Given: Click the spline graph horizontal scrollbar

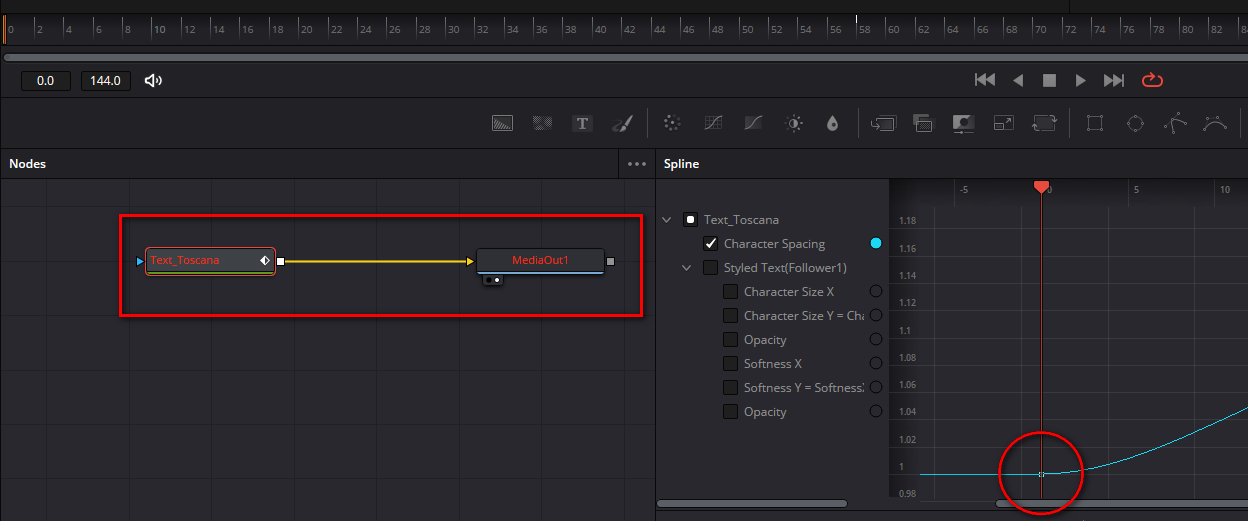Looking at the screenshot, I should pyautogui.click(x=1121, y=503).
